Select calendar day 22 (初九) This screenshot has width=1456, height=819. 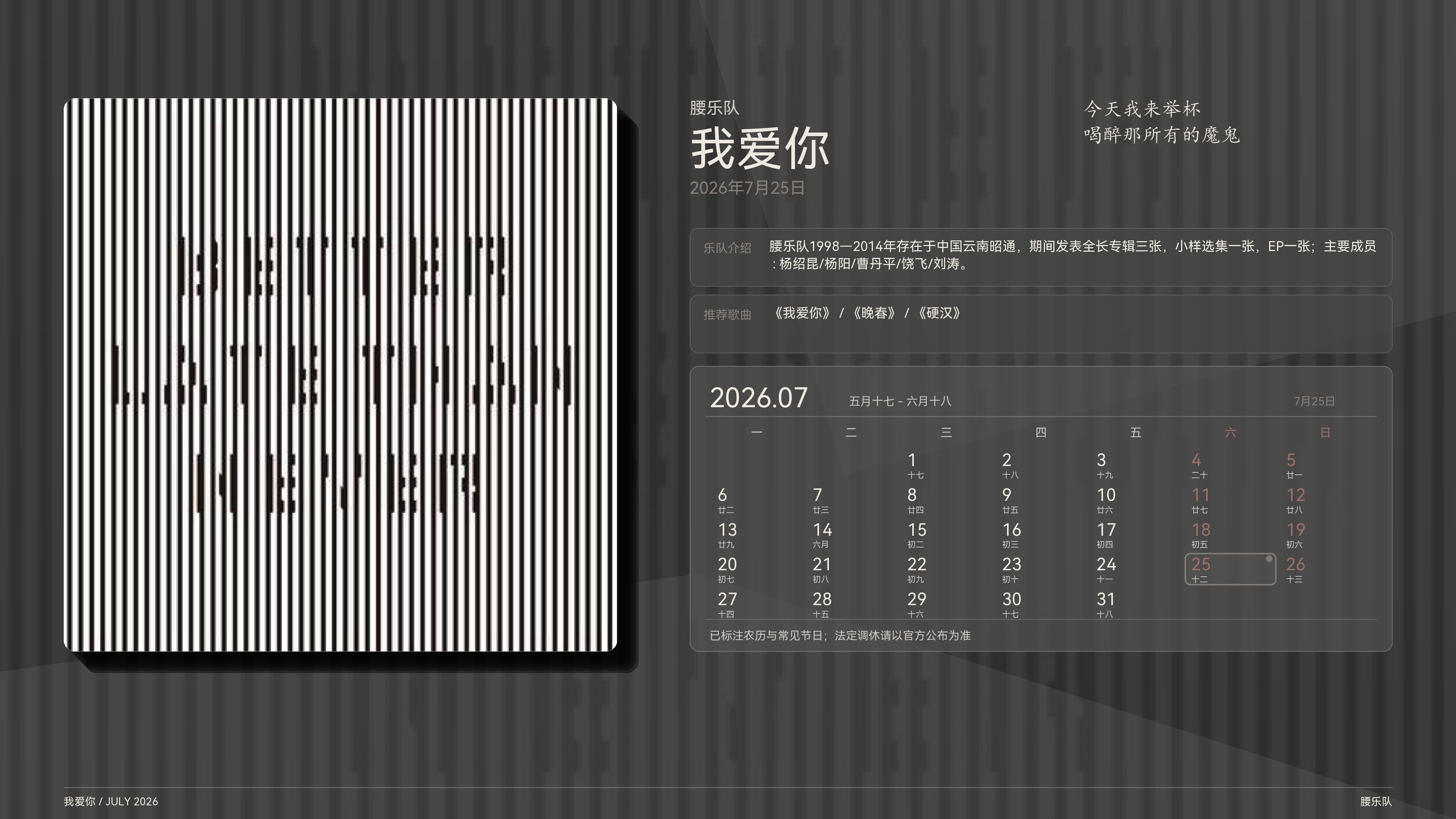(x=917, y=570)
